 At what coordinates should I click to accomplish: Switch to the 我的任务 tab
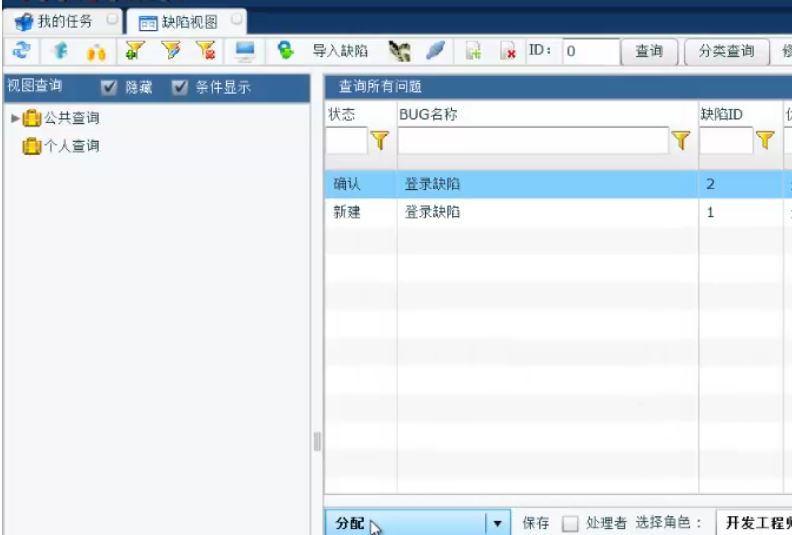[x=65, y=22]
